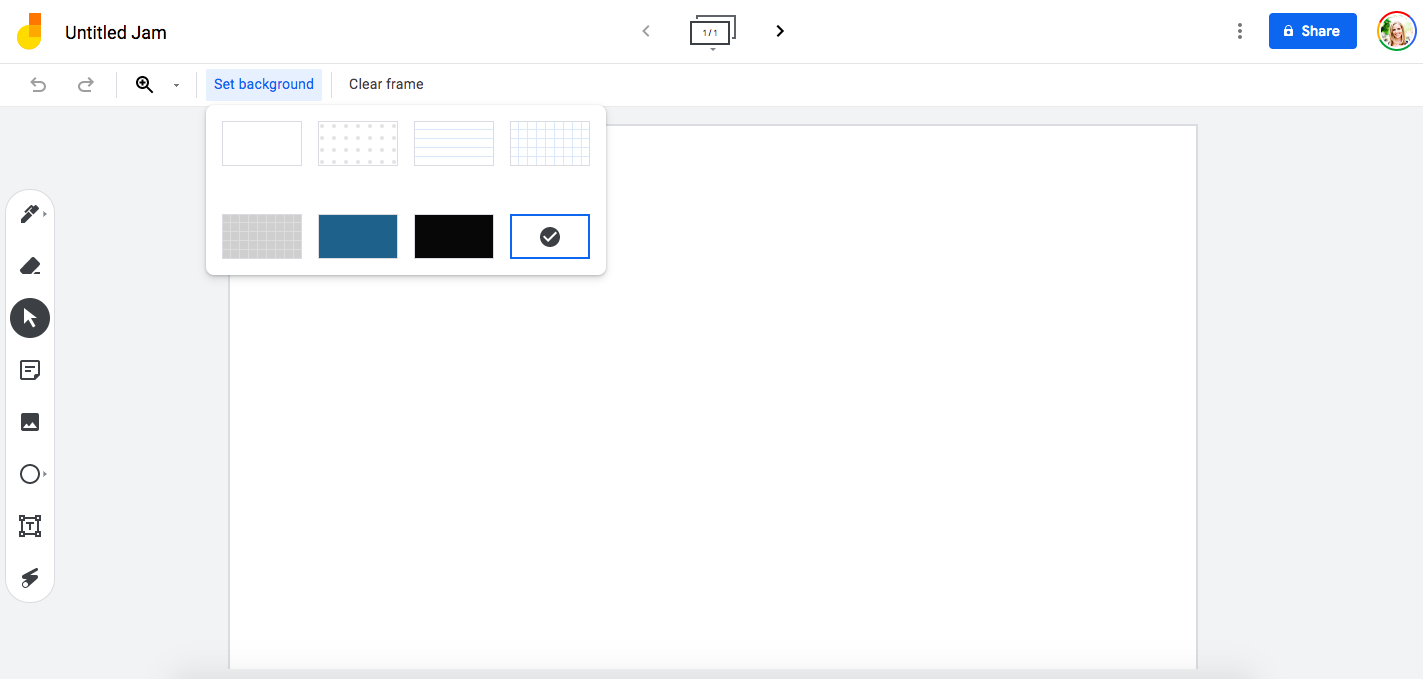Open the Sticky note tool
This screenshot has height=679, width=1423.
[30, 370]
